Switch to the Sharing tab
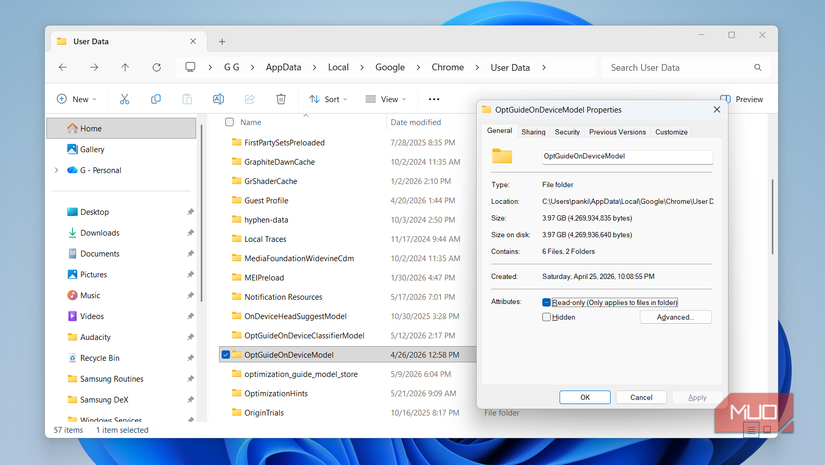The width and height of the screenshot is (825, 465). pyautogui.click(x=533, y=132)
